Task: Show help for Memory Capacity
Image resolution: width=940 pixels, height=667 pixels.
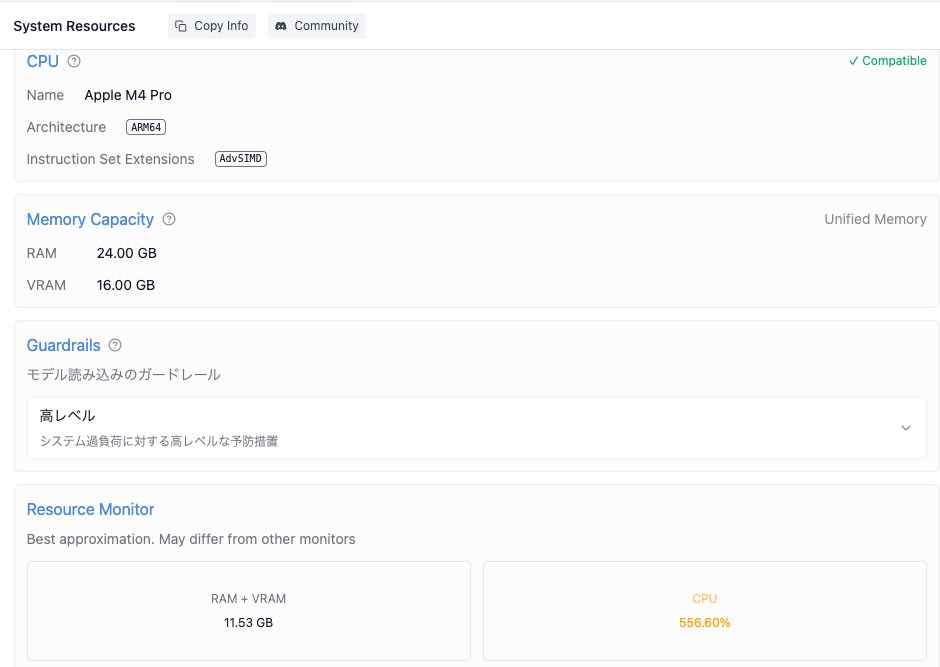Action: pos(169,219)
